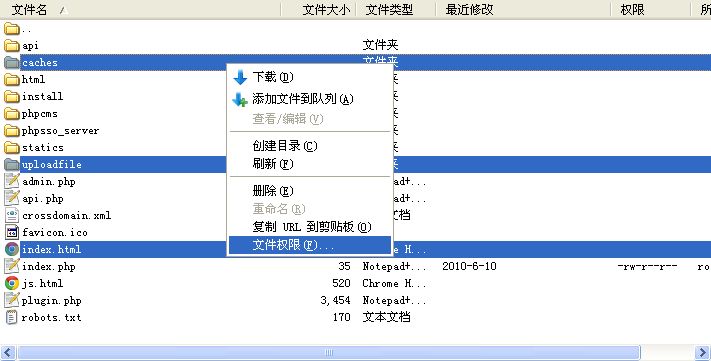Click the phpsso_server folder icon

(12, 131)
